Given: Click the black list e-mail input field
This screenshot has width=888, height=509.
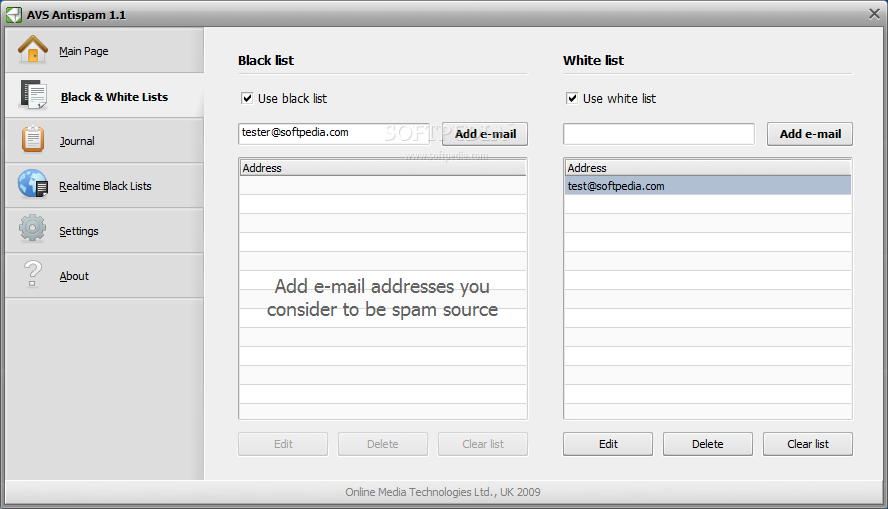Looking at the screenshot, I should (334, 134).
